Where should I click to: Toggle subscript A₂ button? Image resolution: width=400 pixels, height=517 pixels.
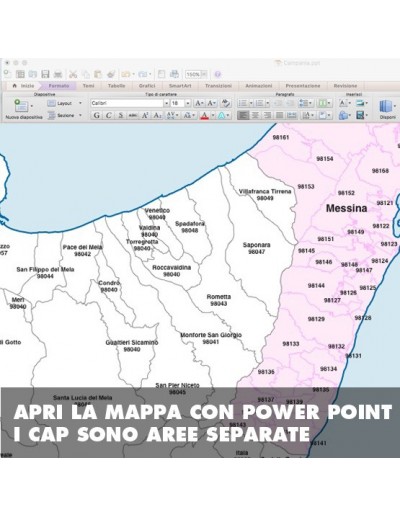coord(157,115)
